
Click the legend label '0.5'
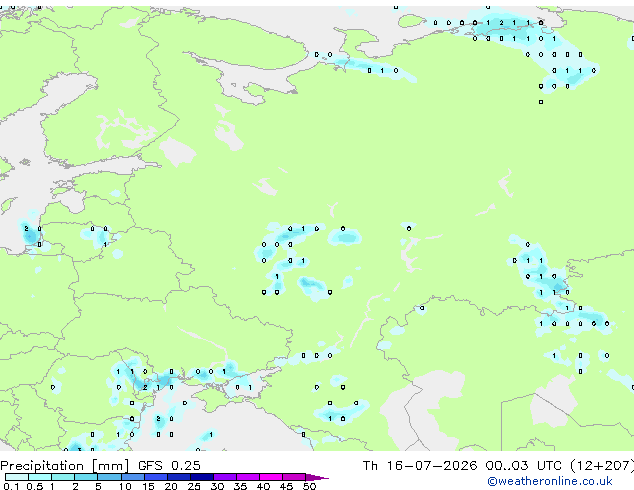35,486
